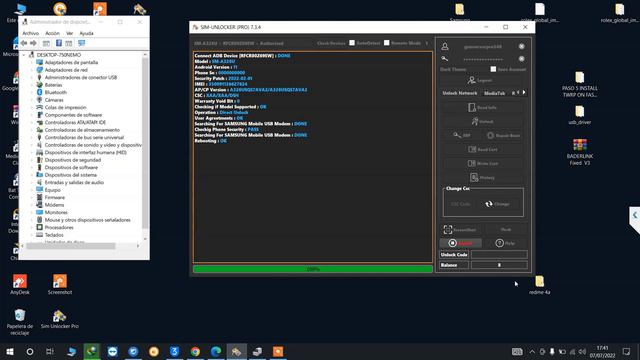Expand the Módems node
The image size is (640, 360).
[32, 205]
